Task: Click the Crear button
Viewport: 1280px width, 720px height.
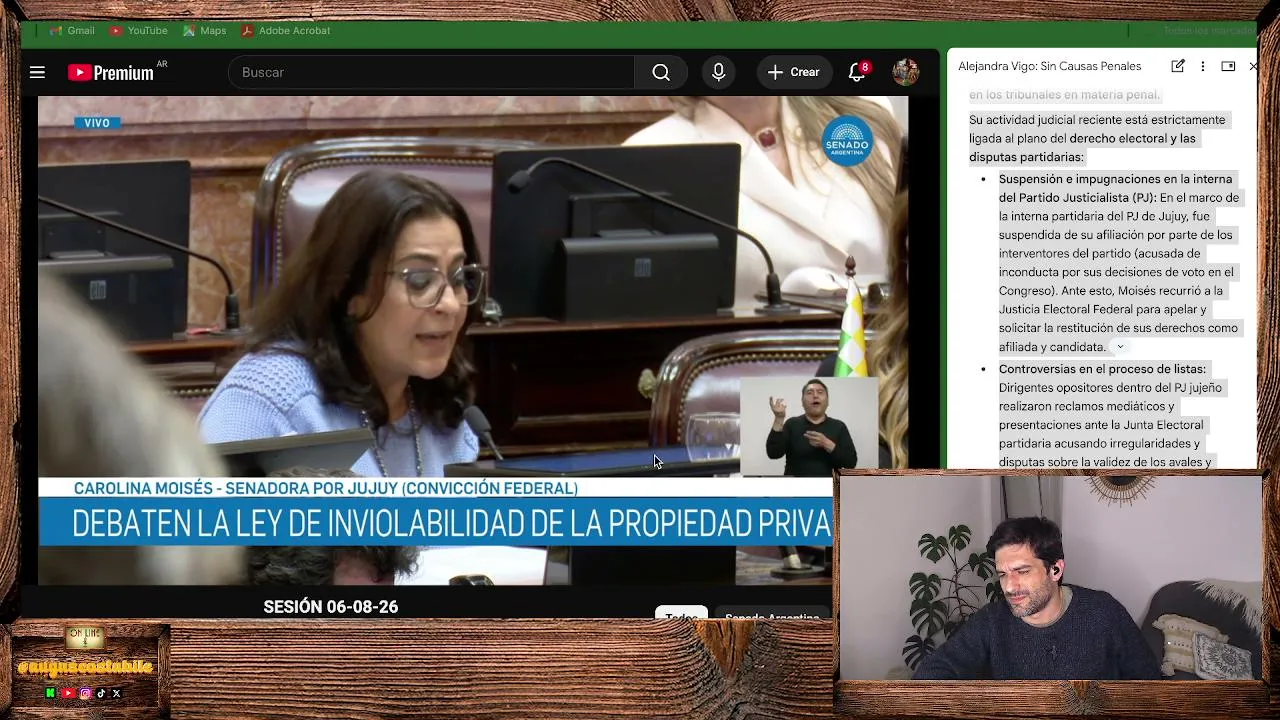Action: [x=793, y=72]
